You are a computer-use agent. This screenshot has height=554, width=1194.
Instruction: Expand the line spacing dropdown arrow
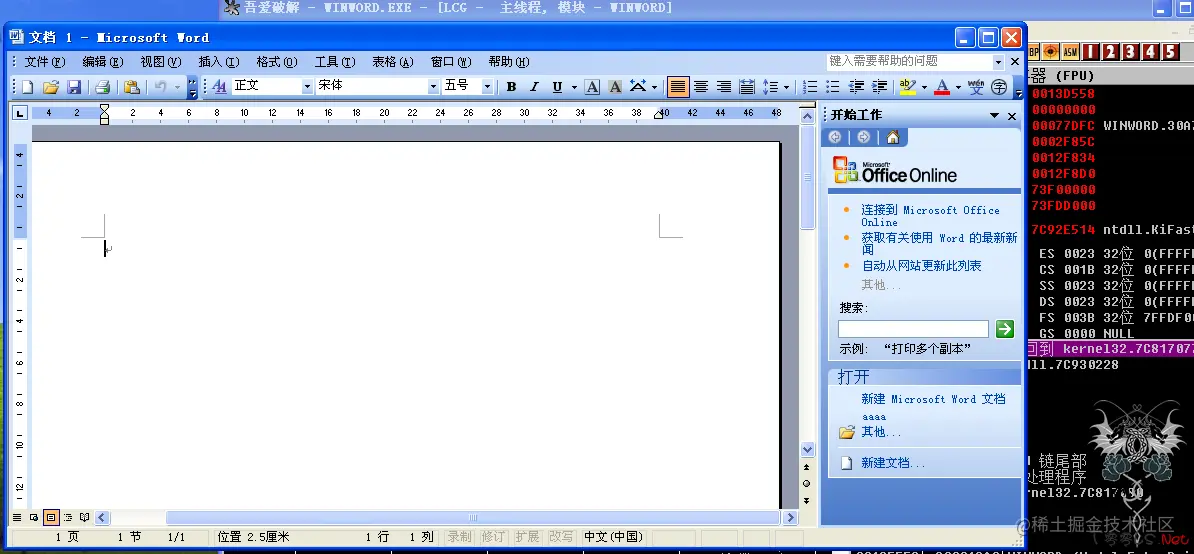point(787,88)
